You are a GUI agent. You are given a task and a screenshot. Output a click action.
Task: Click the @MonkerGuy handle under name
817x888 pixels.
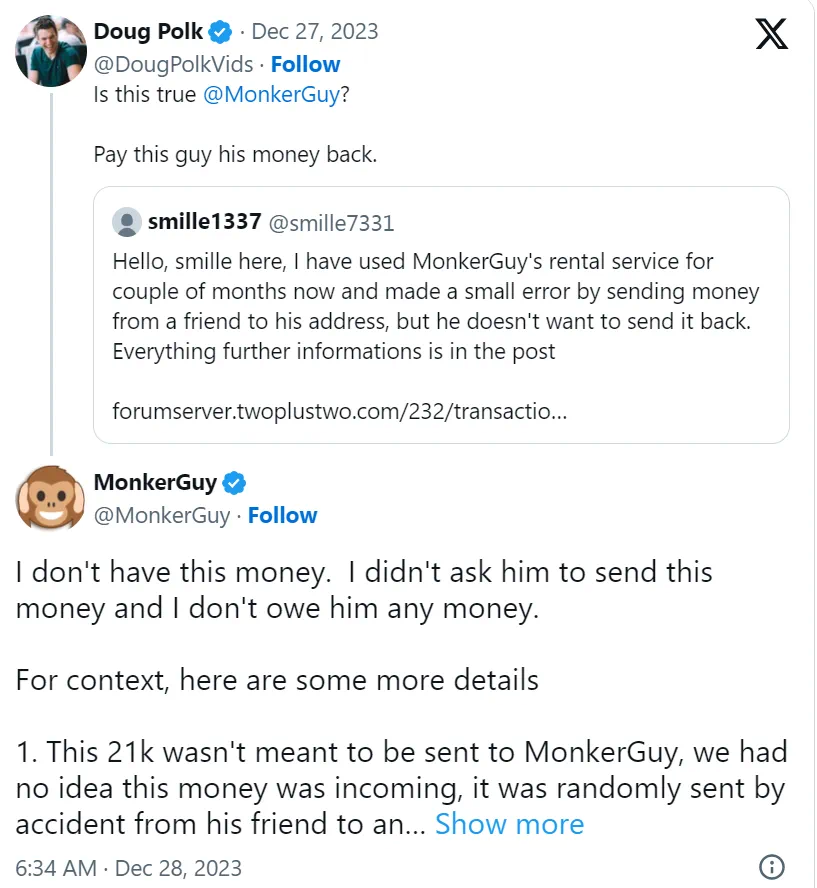pos(162,515)
